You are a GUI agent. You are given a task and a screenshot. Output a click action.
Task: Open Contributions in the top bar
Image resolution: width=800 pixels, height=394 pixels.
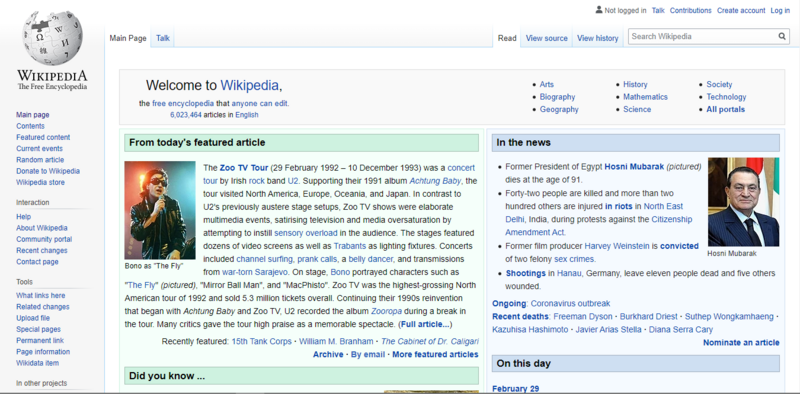pos(690,10)
